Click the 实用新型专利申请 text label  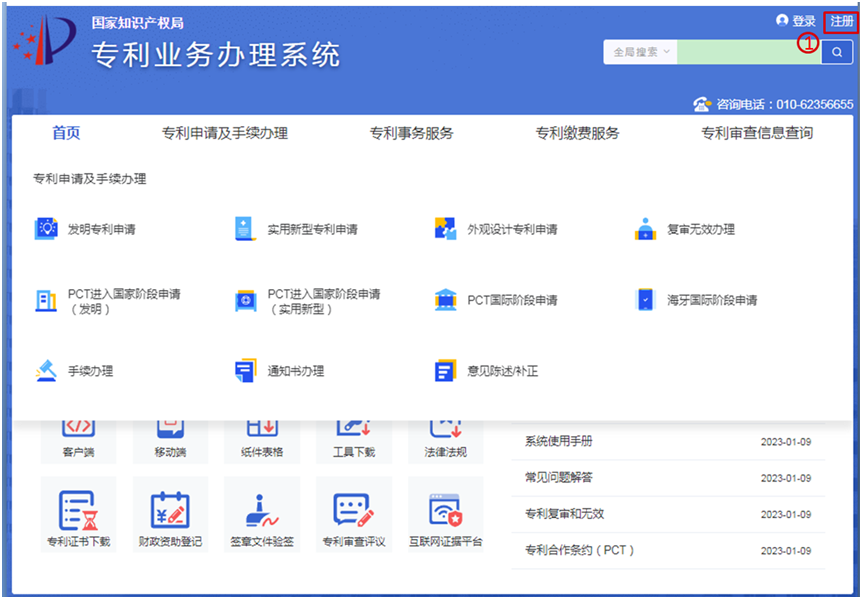coord(312,229)
